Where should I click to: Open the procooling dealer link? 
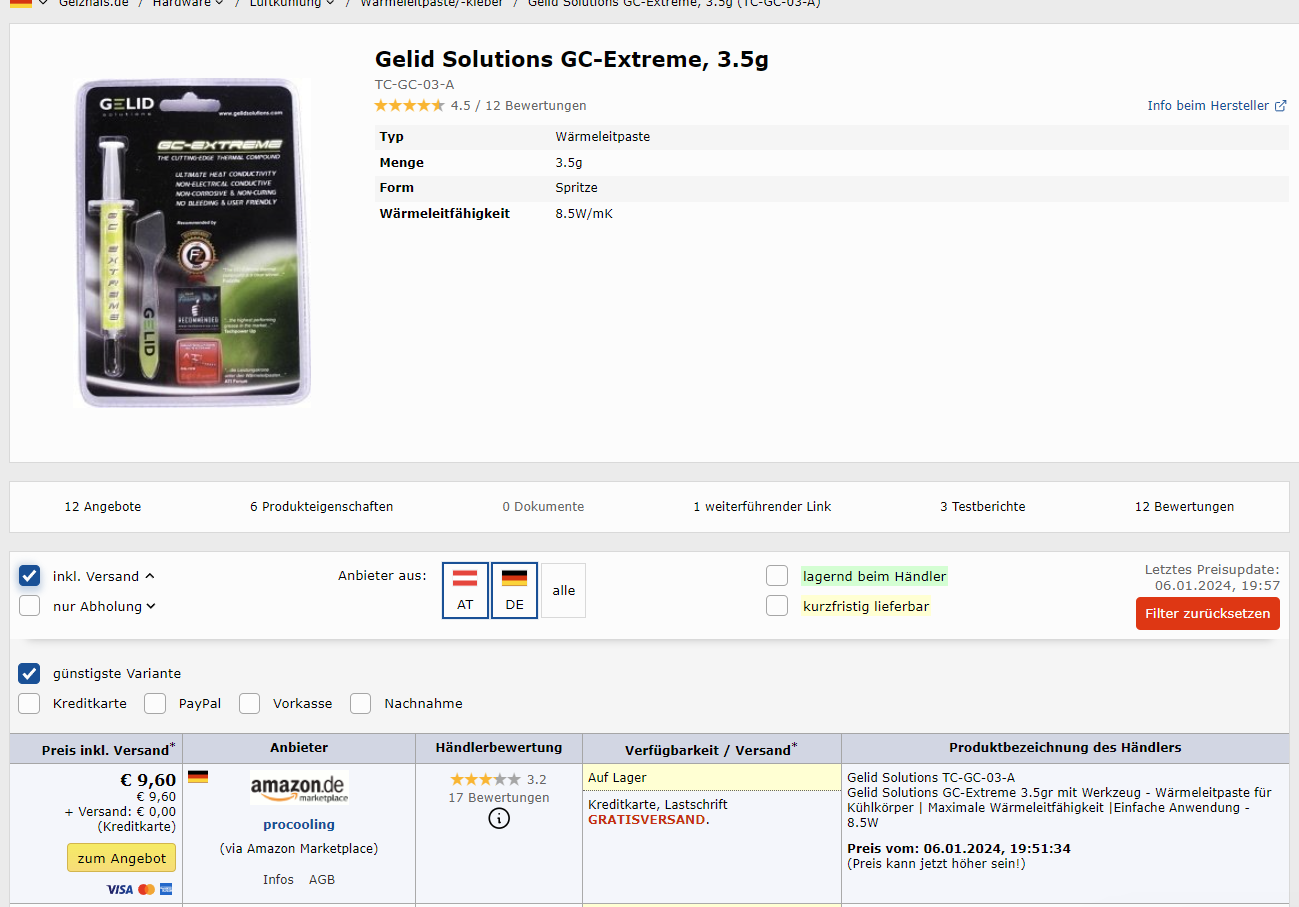(x=299, y=825)
